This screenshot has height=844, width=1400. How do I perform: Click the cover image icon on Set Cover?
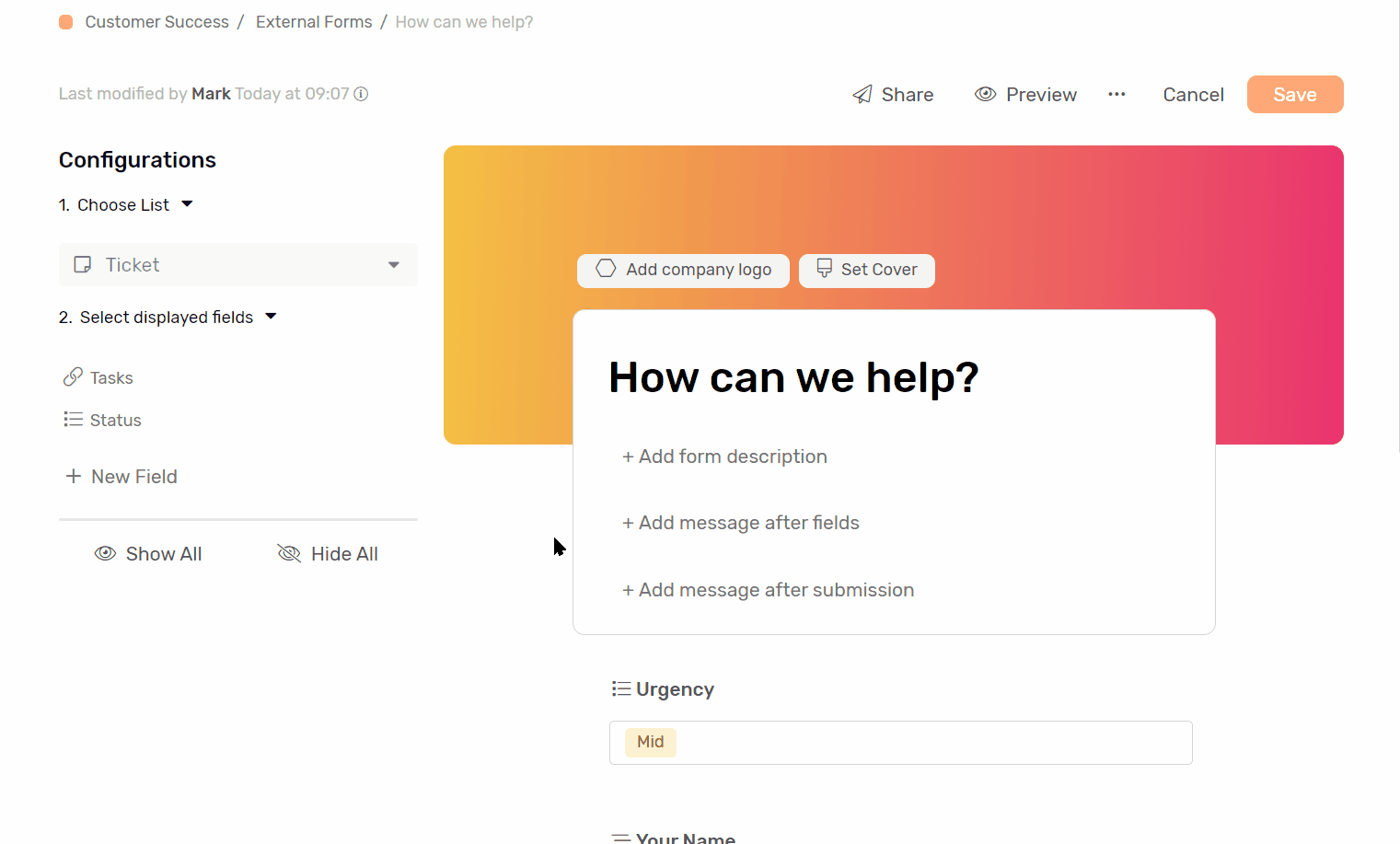[823, 270]
